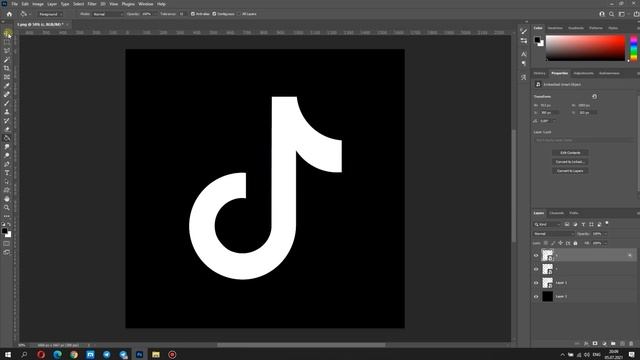
Task: Click the black layer thumbnail
Action: (x=547, y=297)
